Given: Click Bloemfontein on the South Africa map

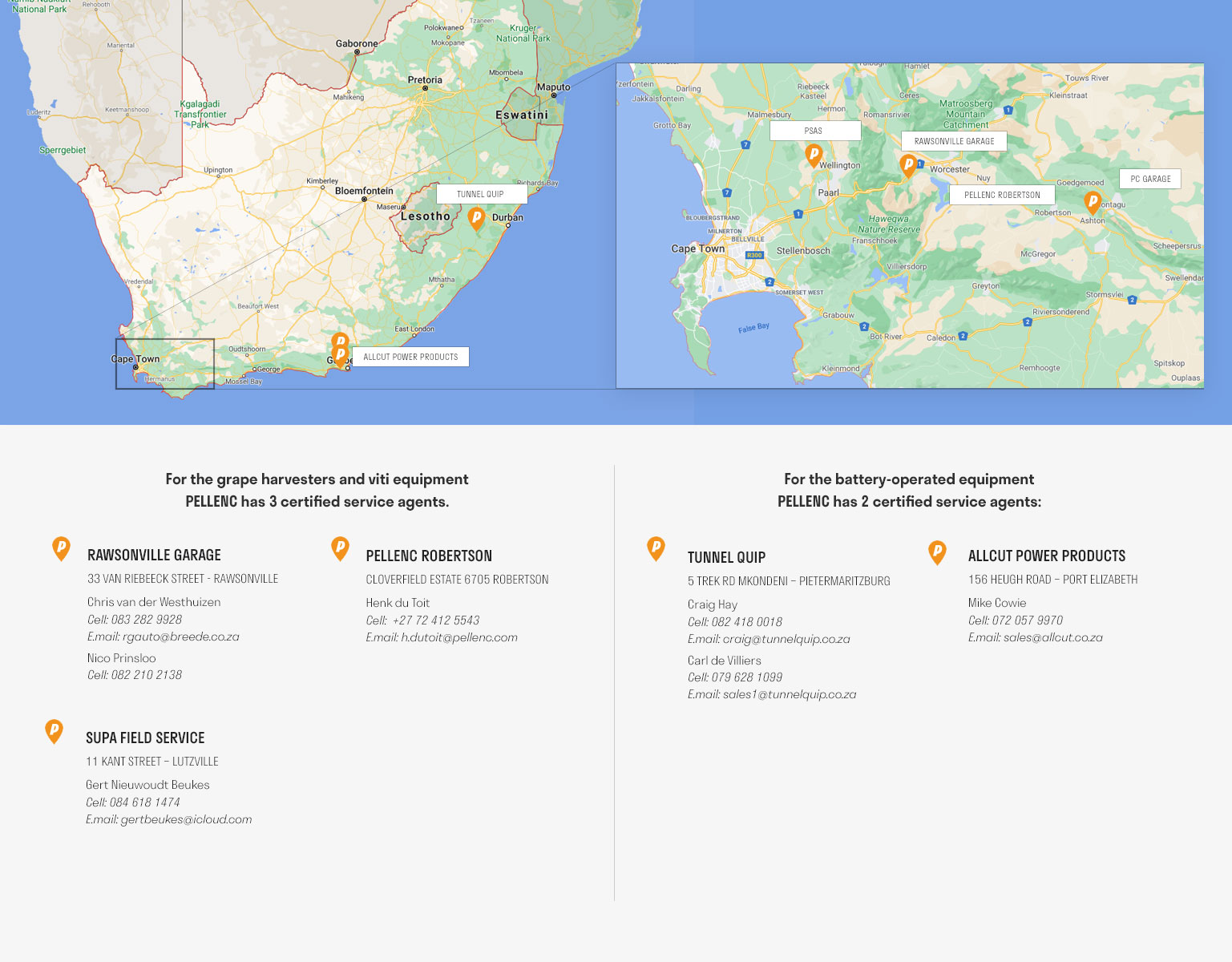Looking at the screenshot, I should pos(364,191).
